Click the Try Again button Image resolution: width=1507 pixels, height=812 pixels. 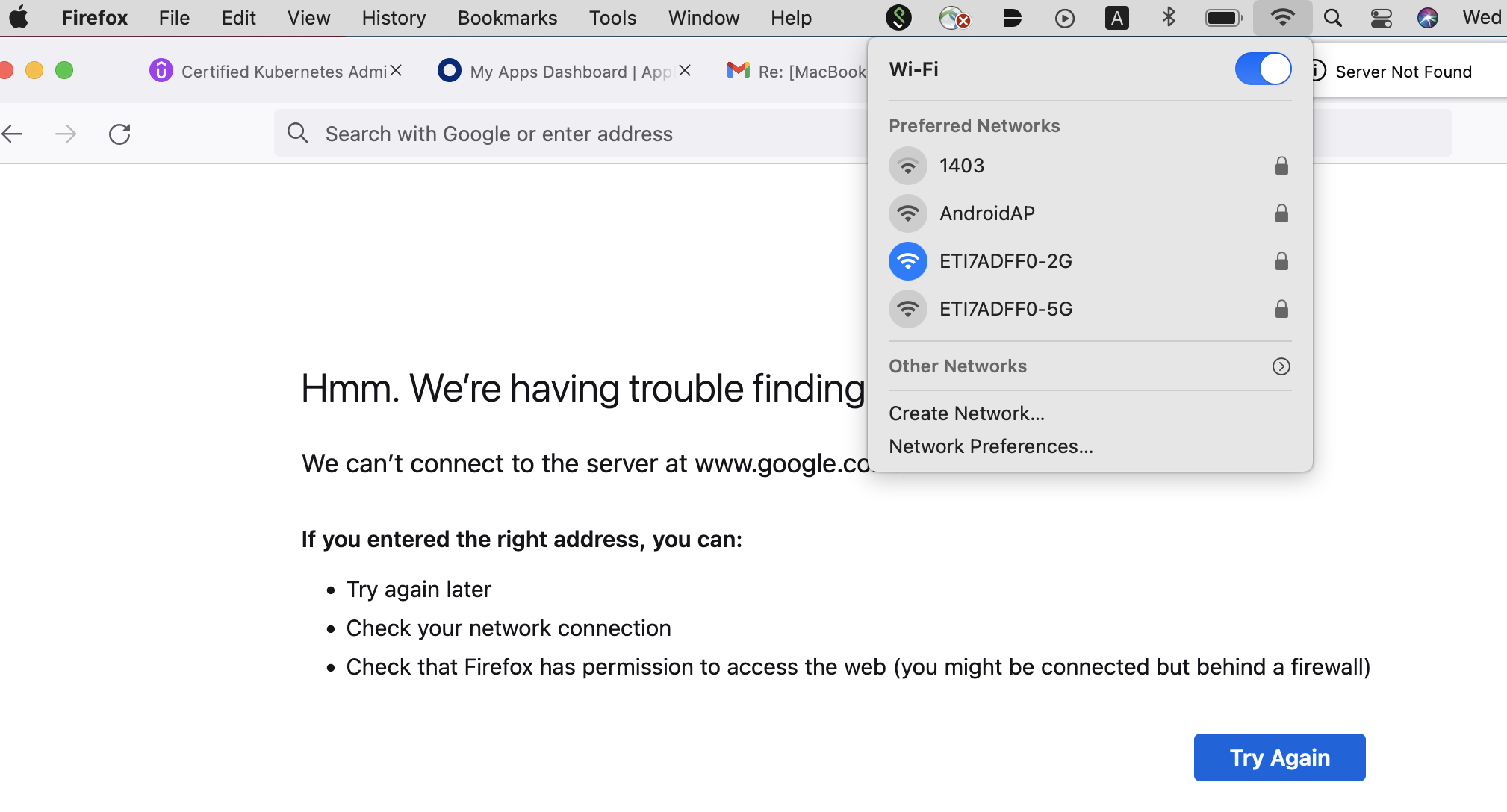(x=1279, y=758)
